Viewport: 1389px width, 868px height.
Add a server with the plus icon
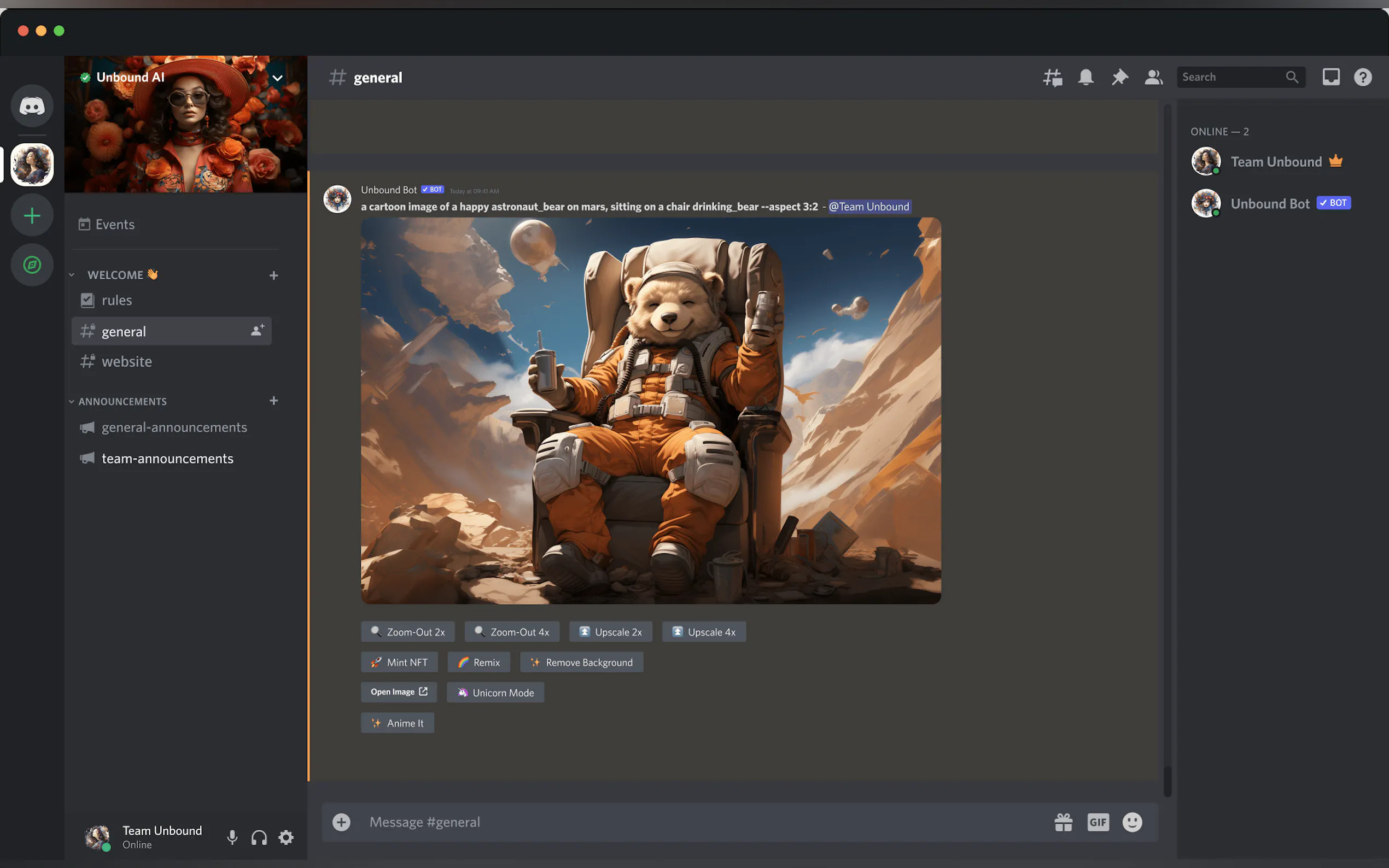tap(32, 216)
